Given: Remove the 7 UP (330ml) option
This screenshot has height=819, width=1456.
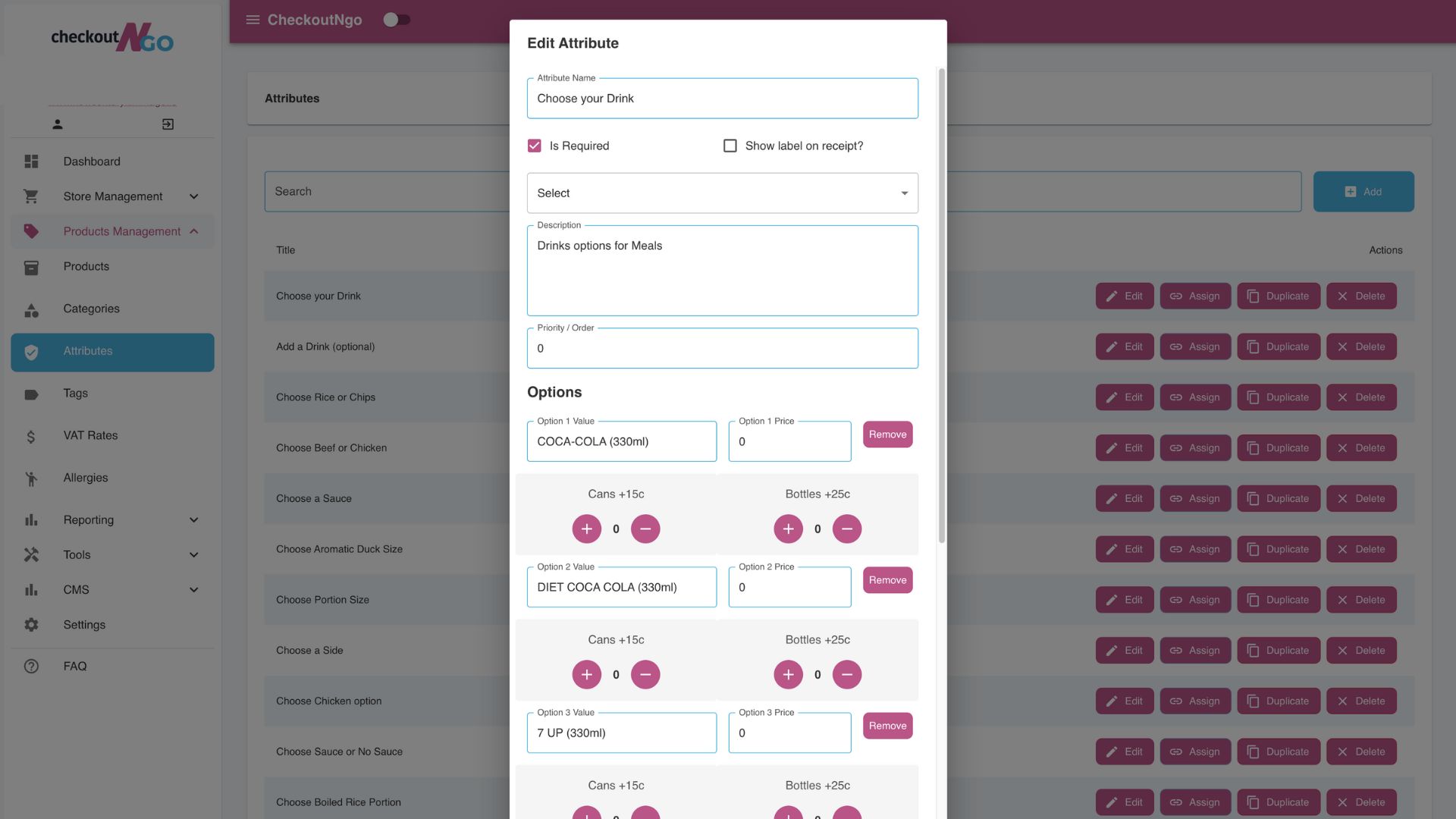Looking at the screenshot, I should (887, 726).
